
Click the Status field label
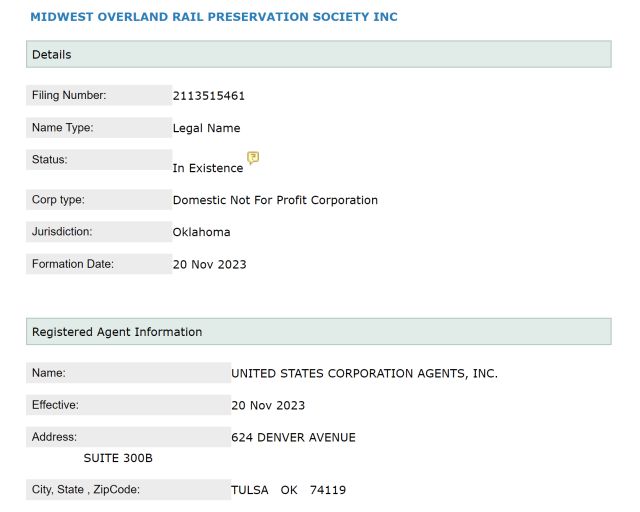pyautogui.click(x=50, y=160)
